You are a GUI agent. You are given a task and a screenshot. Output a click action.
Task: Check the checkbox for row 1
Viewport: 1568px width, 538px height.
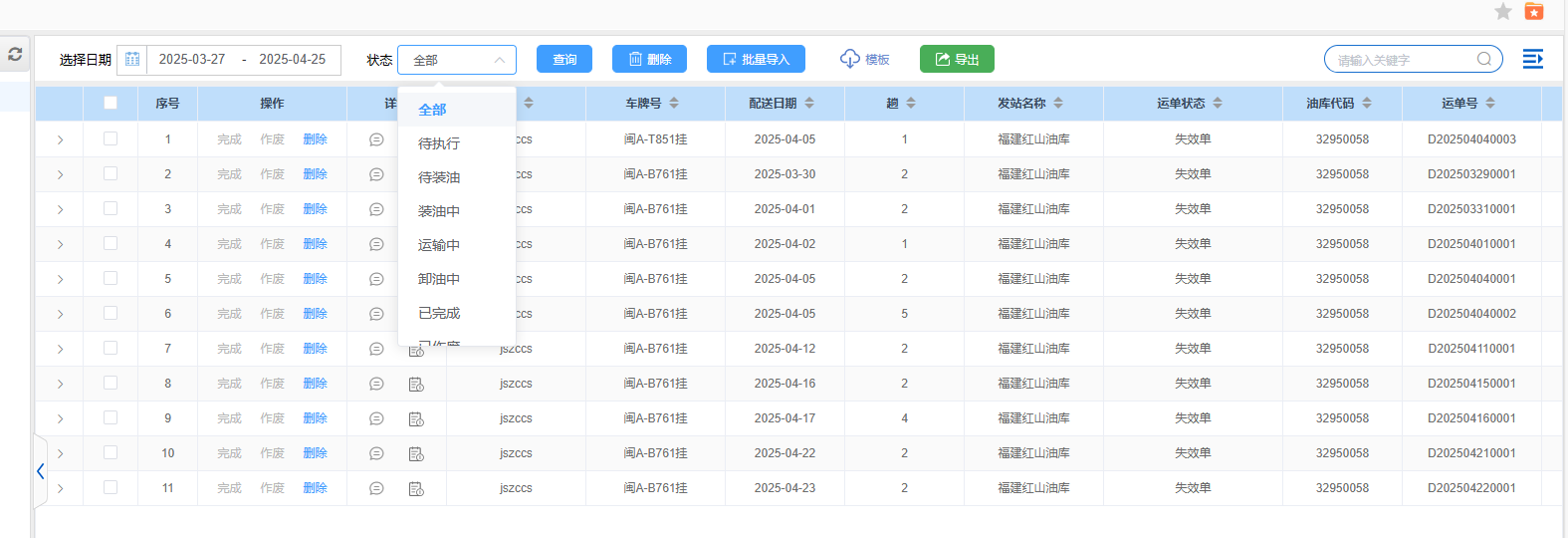pos(111,139)
